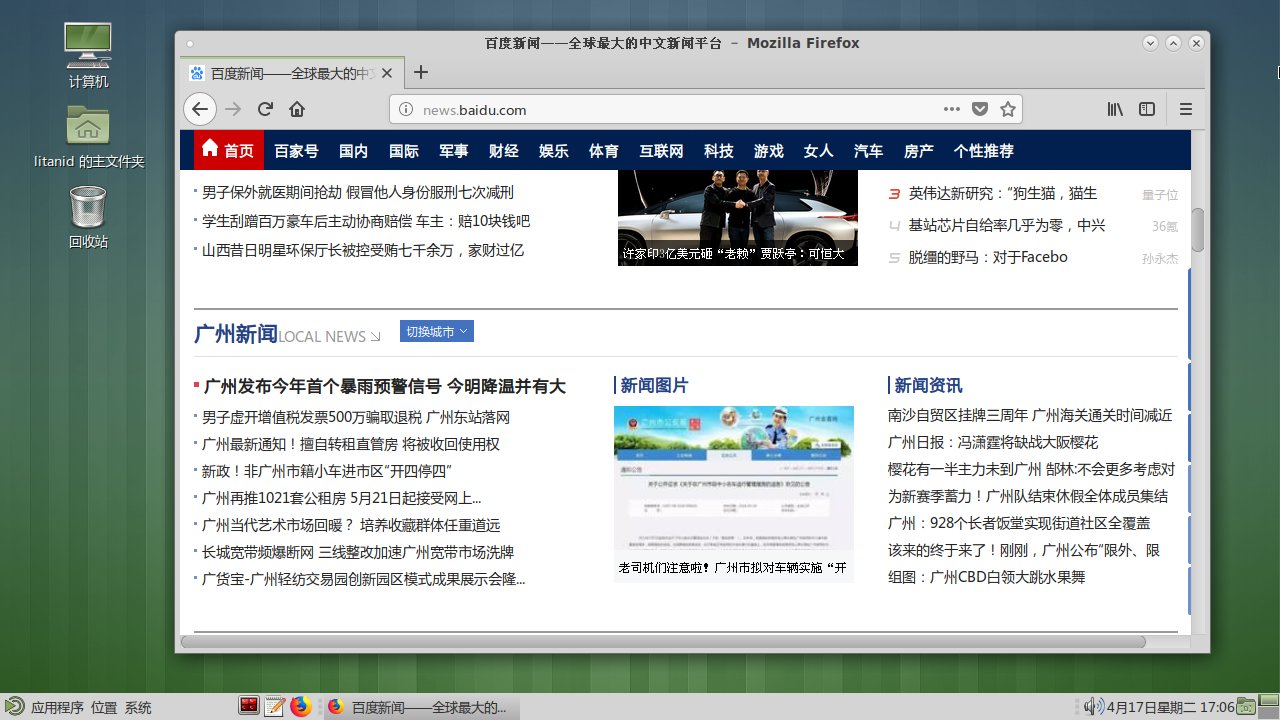1280x720 pixels.
Task: Click the volume speaker tray icon
Action: coord(1093,707)
